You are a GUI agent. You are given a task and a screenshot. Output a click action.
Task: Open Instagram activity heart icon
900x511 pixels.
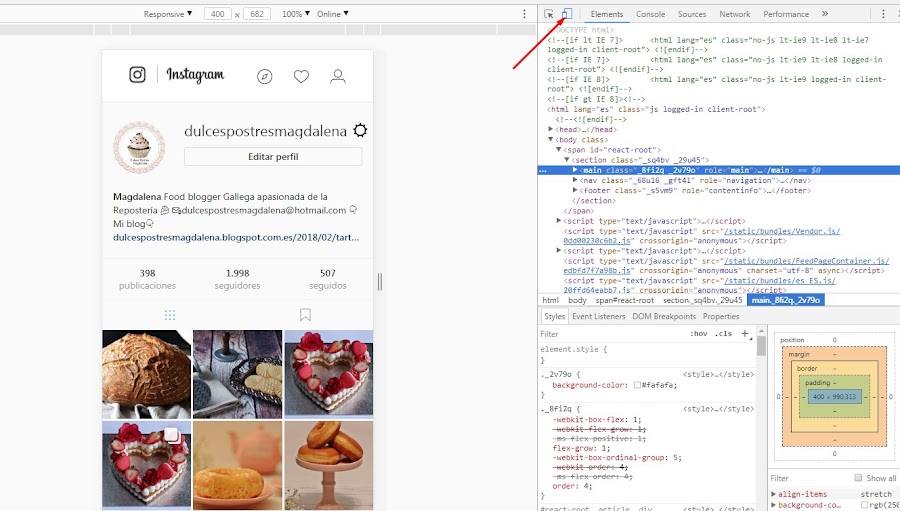pyautogui.click(x=301, y=76)
